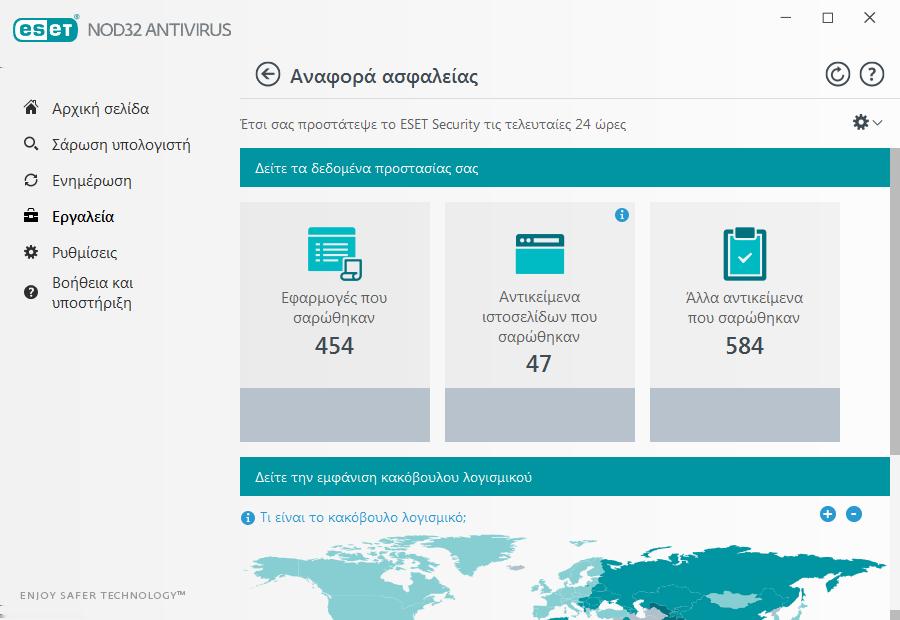The height and width of the screenshot is (620, 900).
Task: Click the count 454
Action: click(x=334, y=346)
